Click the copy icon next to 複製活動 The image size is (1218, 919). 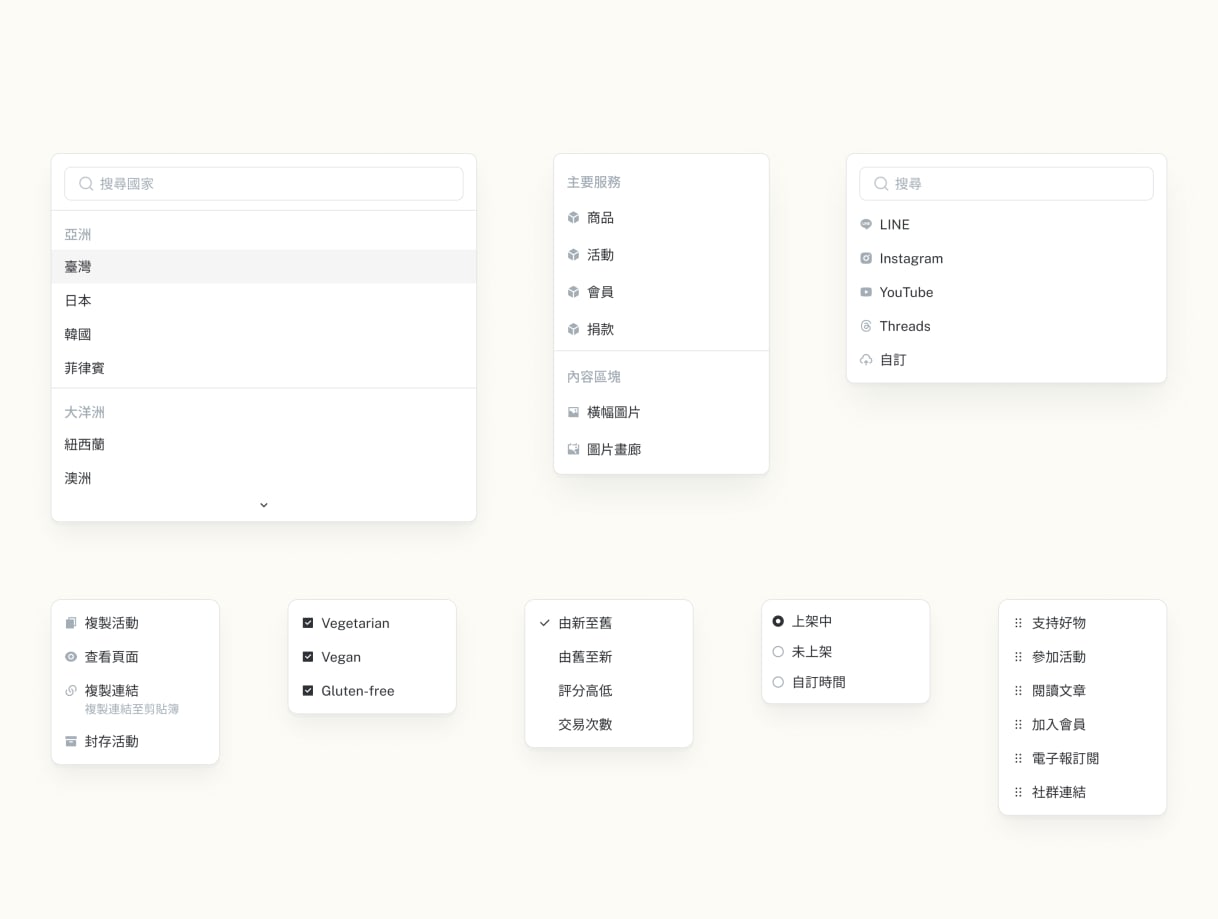click(70, 623)
